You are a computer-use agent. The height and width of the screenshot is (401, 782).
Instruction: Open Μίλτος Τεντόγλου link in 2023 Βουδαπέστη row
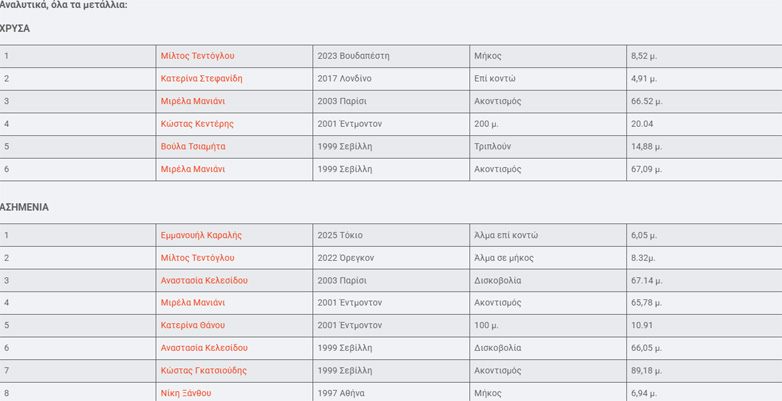point(197,56)
